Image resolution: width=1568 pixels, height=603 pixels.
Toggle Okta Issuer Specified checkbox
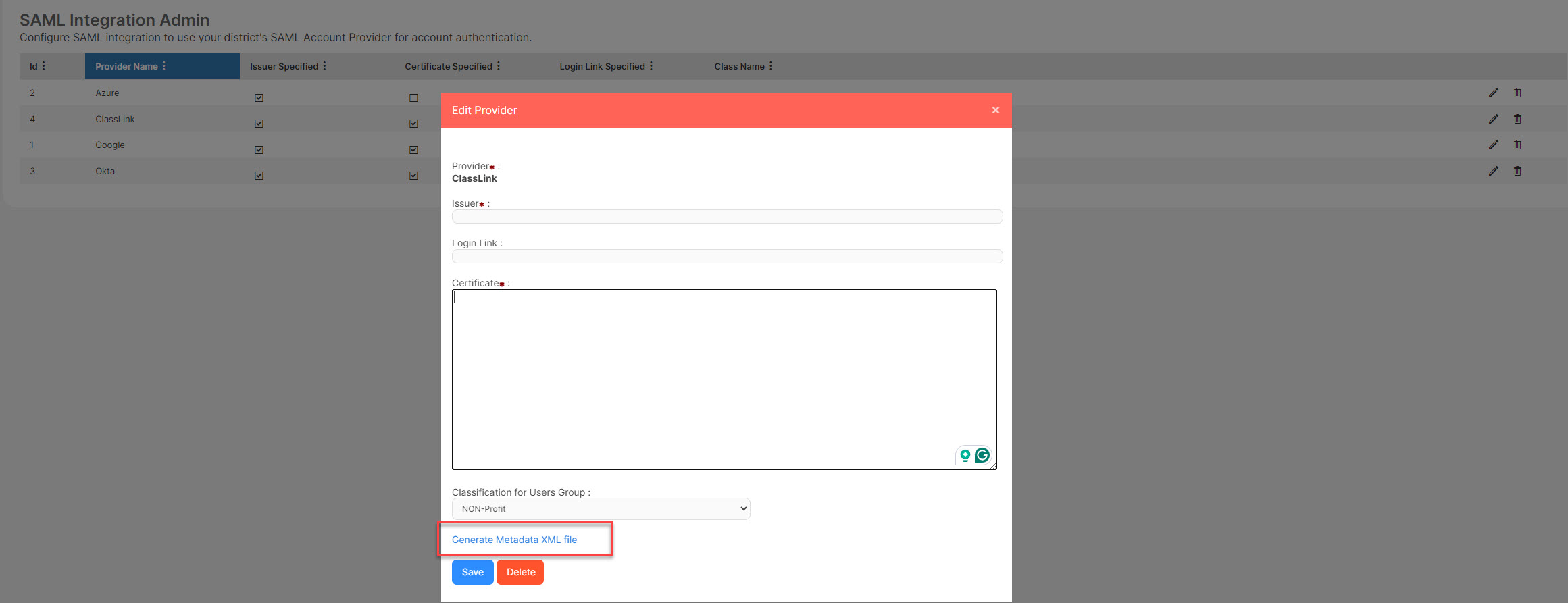tap(259, 176)
